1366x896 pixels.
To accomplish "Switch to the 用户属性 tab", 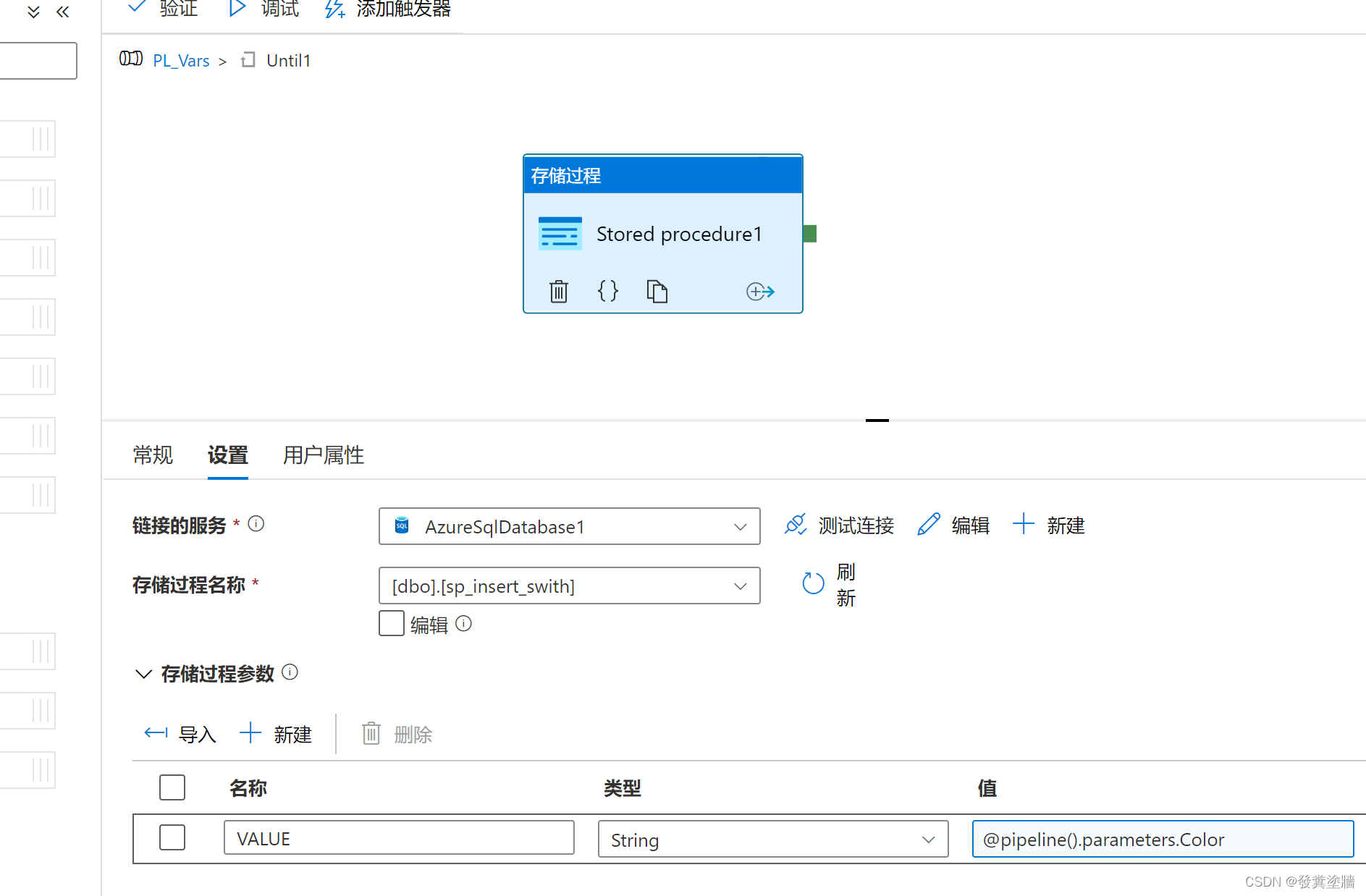I will [x=324, y=455].
